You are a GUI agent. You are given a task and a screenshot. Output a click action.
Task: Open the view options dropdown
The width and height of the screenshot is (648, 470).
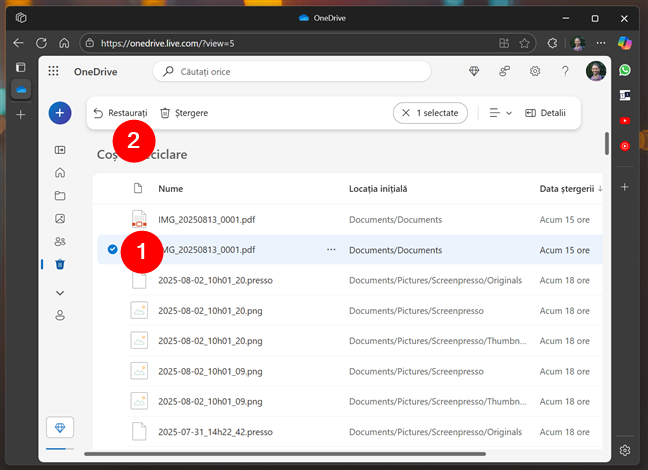500,113
